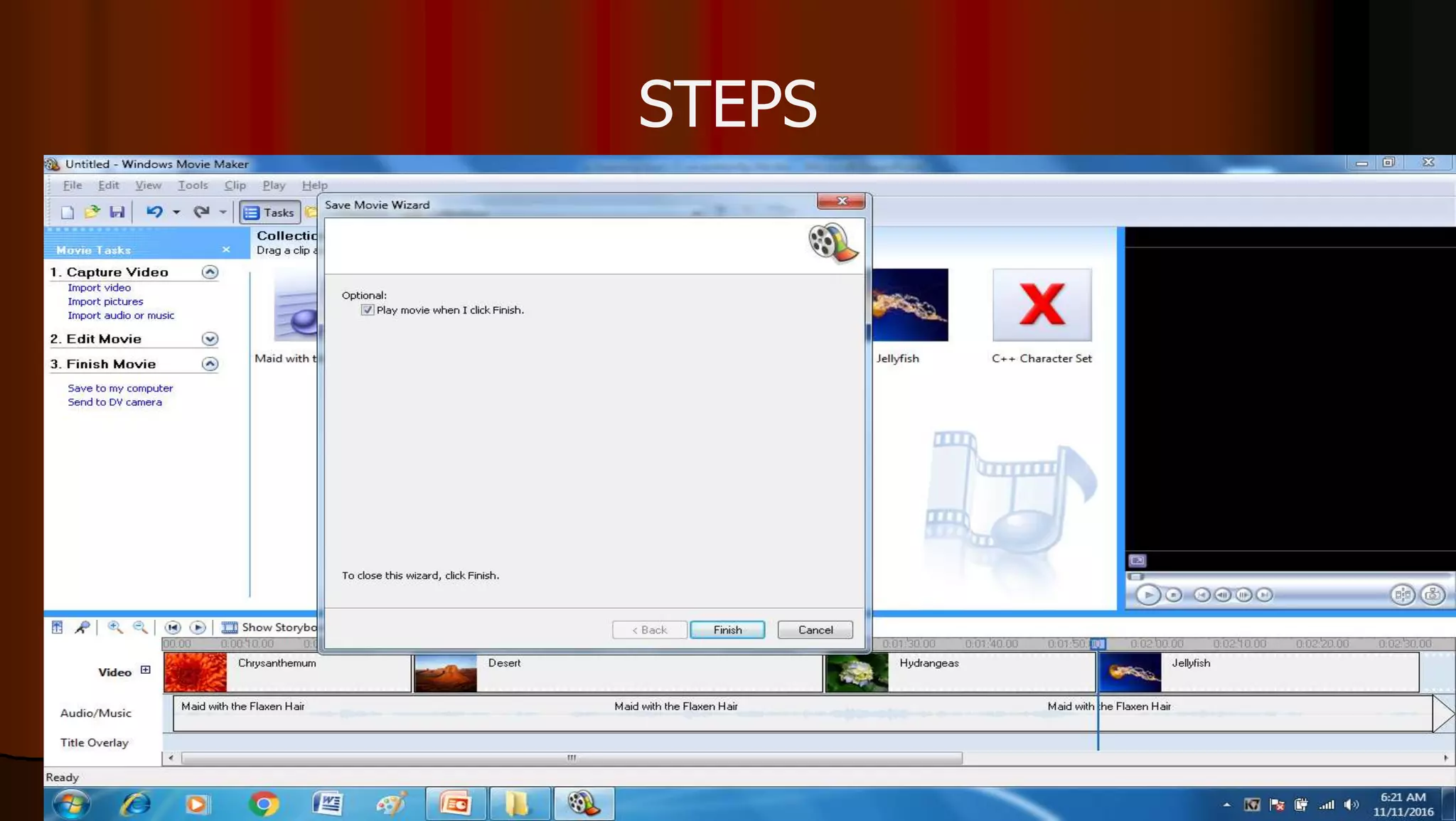Click the Take Picture camera icon
1456x821 pixels.
(1432, 595)
